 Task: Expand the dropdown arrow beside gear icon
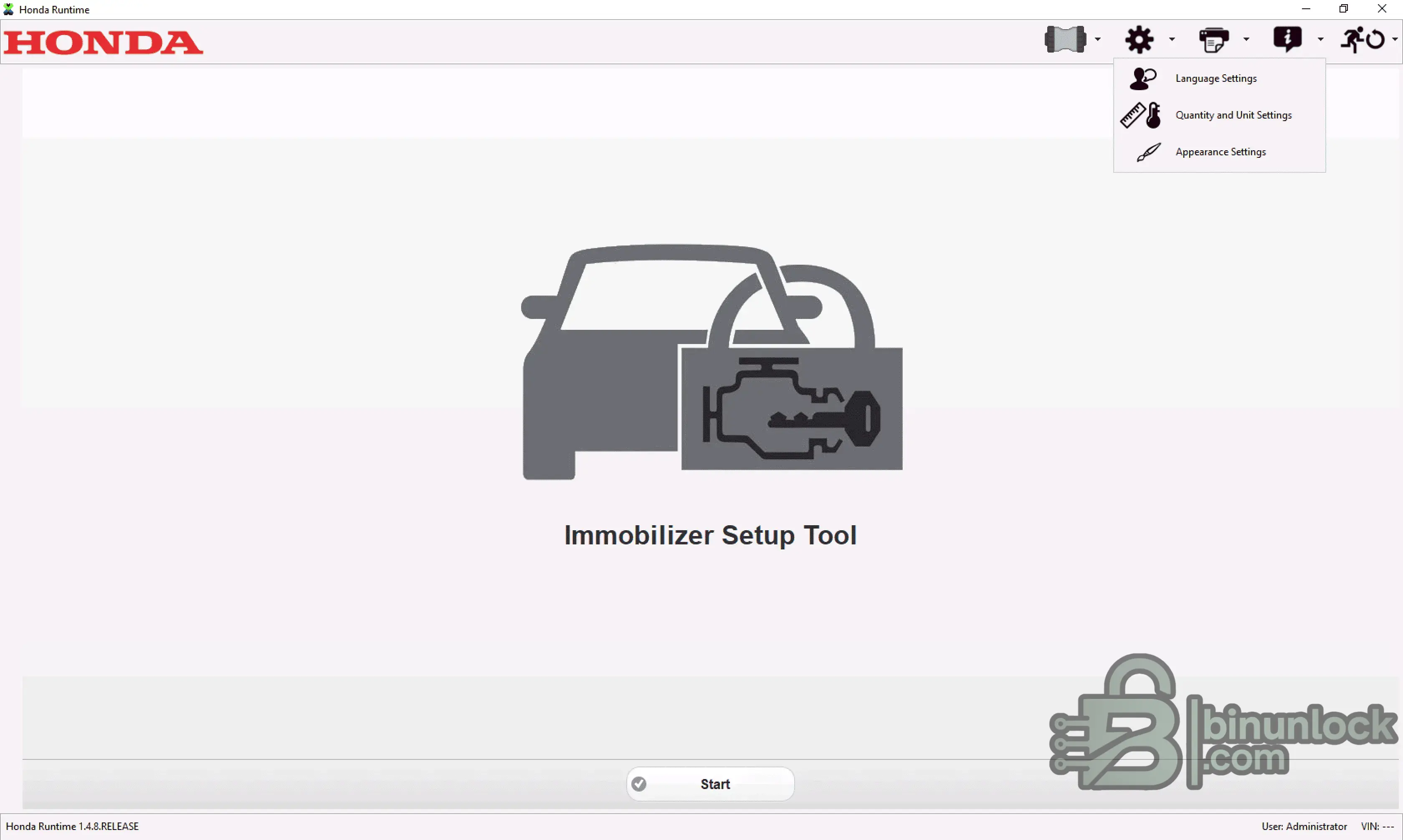pyautogui.click(x=1172, y=40)
